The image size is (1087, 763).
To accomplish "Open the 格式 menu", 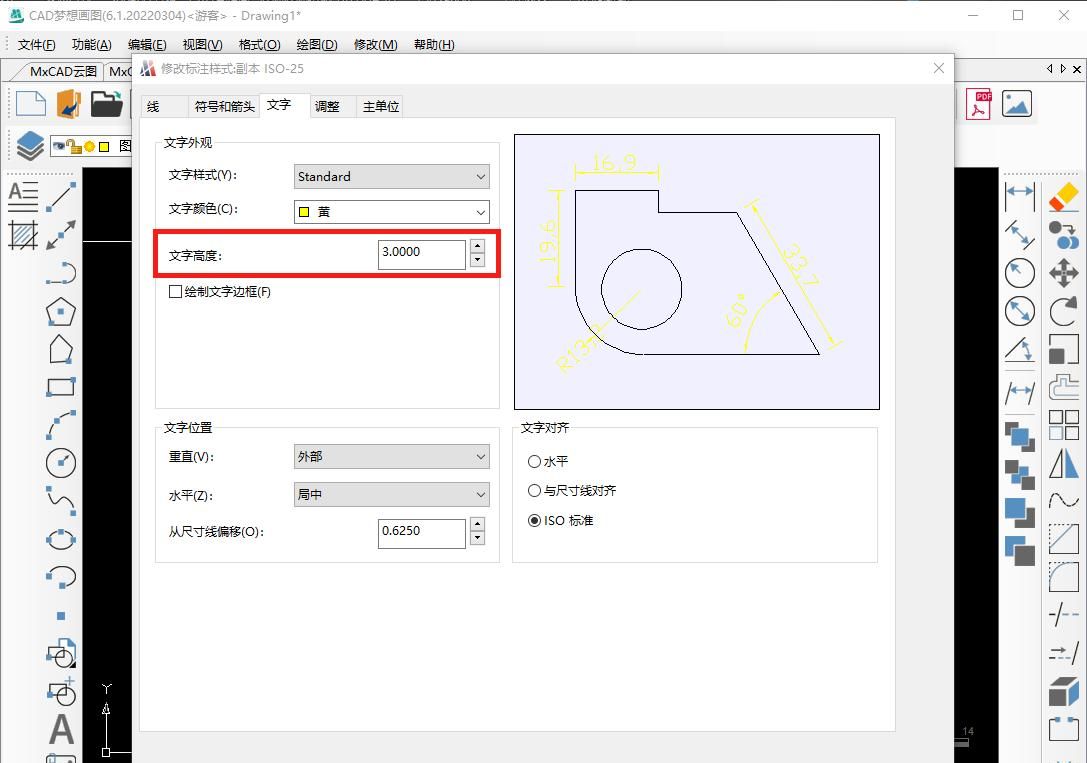I will [257, 44].
